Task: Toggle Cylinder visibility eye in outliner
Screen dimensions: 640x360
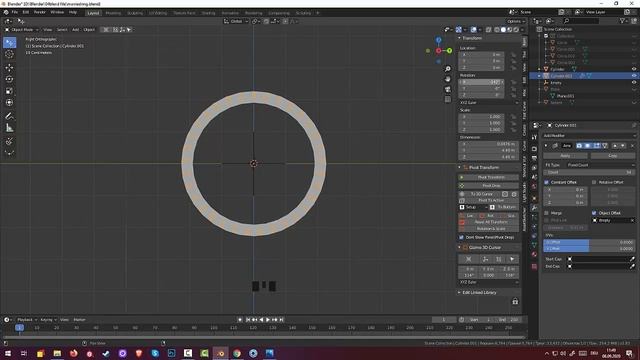Action: coord(634,69)
